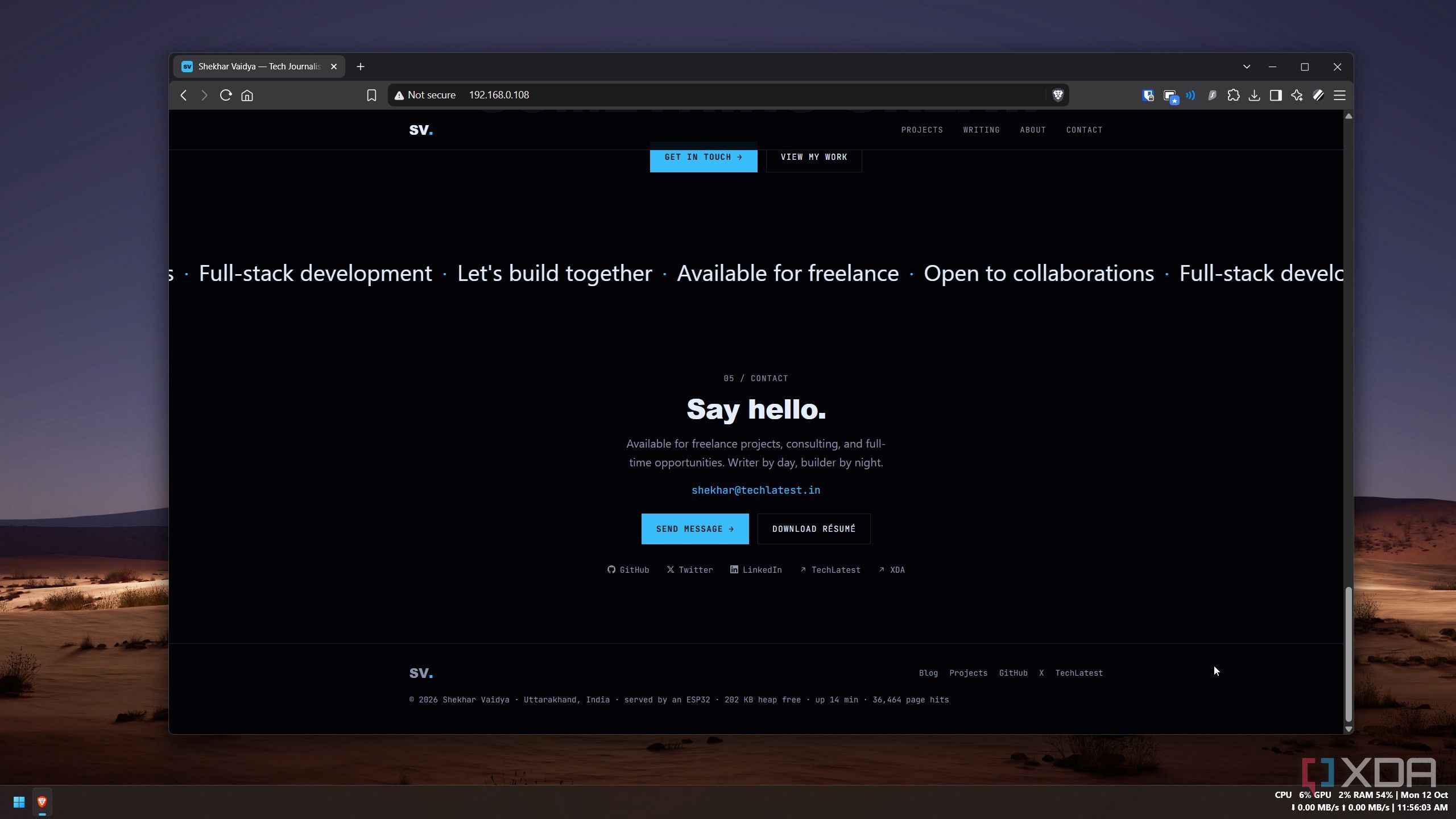The image size is (1456, 819).
Task: Close the Shekhar Vaidya tab
Action: pyautogui.click(x=334, y=67)
